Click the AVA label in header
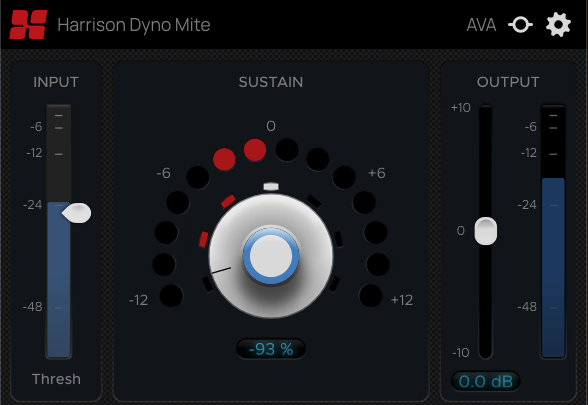This screenshot has width=588, height=405. pos(481,25)
